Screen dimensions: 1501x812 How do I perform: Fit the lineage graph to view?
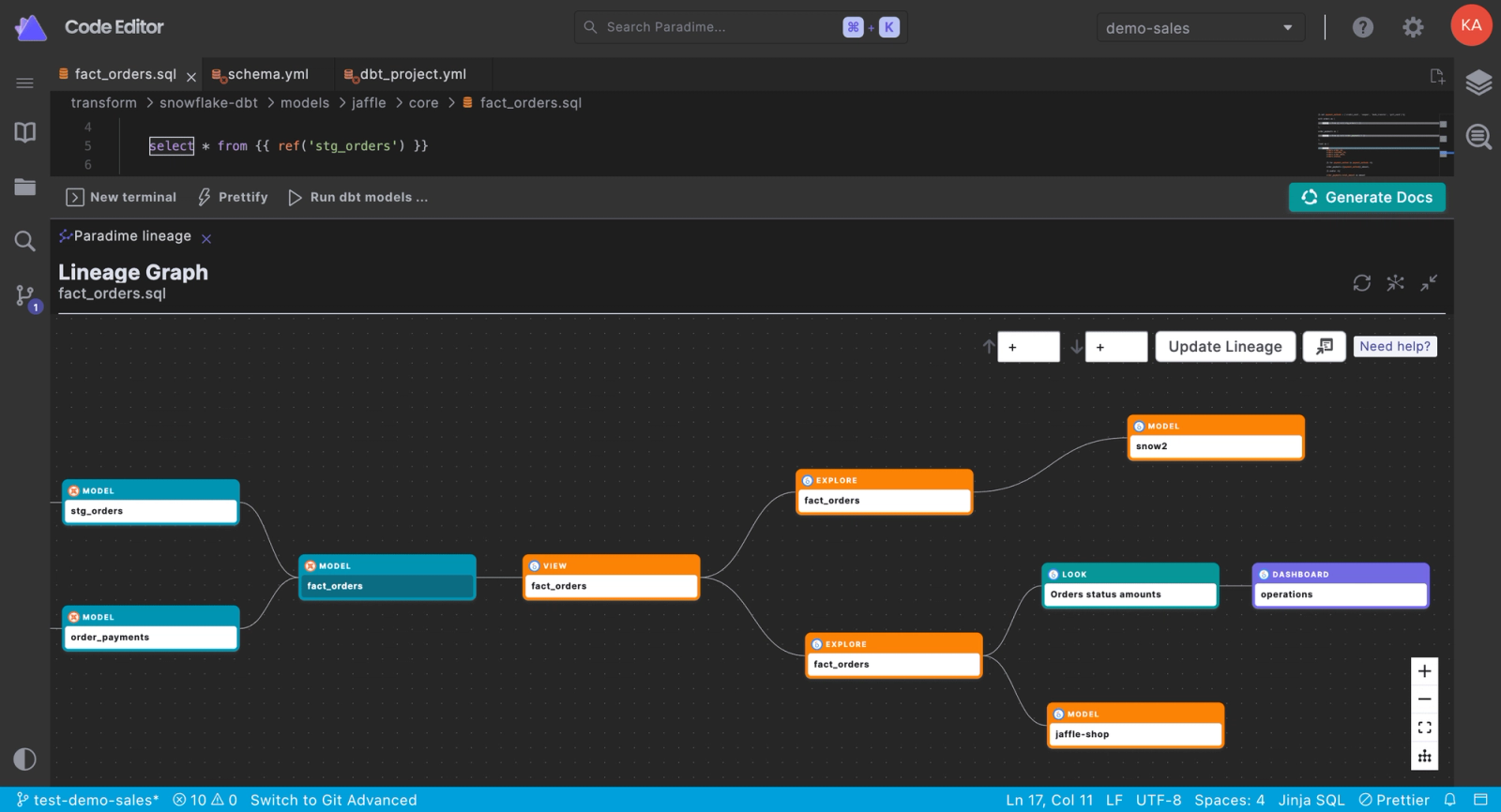(x=1425, y=728)
